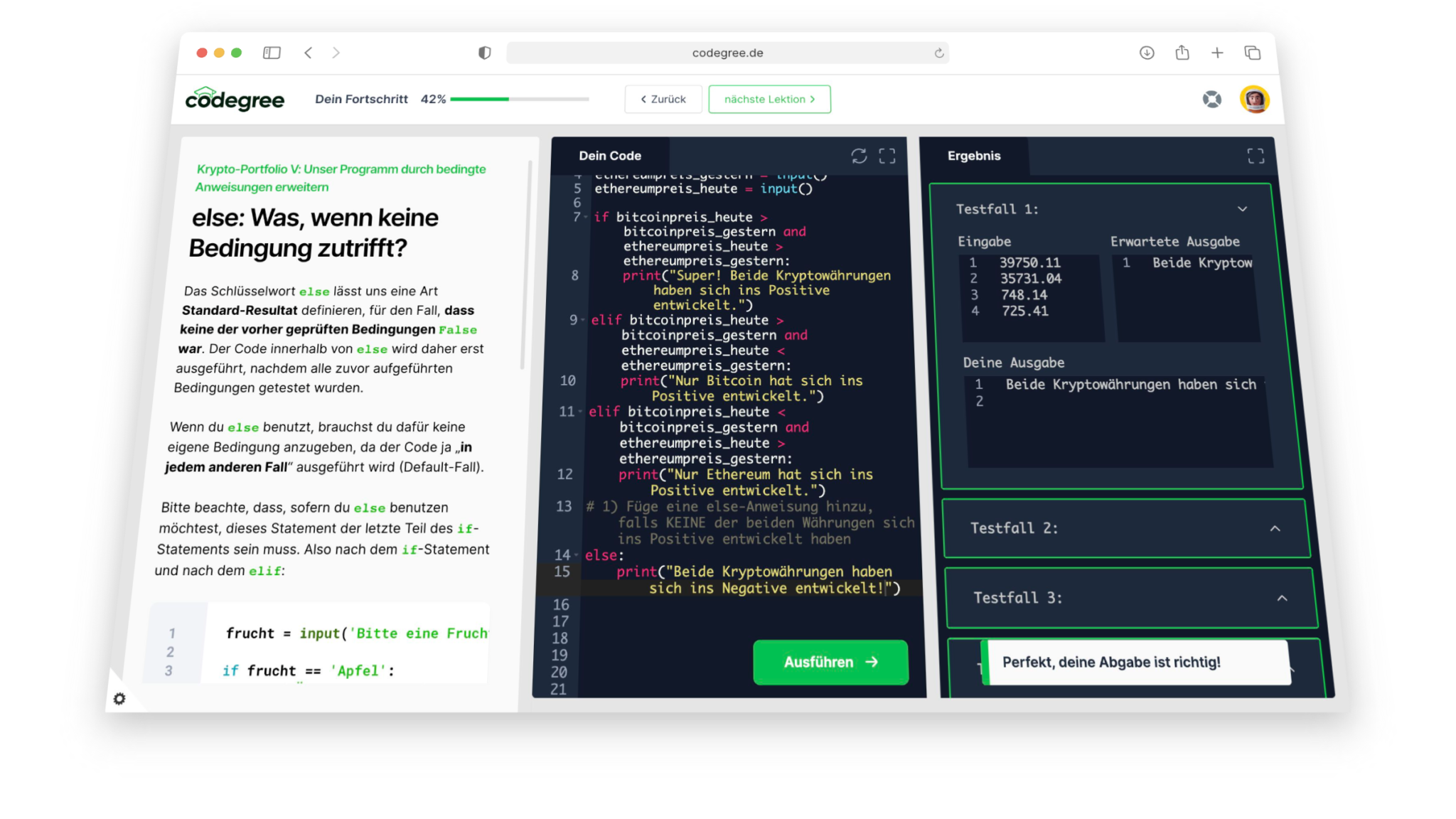This screenshot has height=819, width=1456.
Task: Click the codegree logo
Action: tap(235, 100)
